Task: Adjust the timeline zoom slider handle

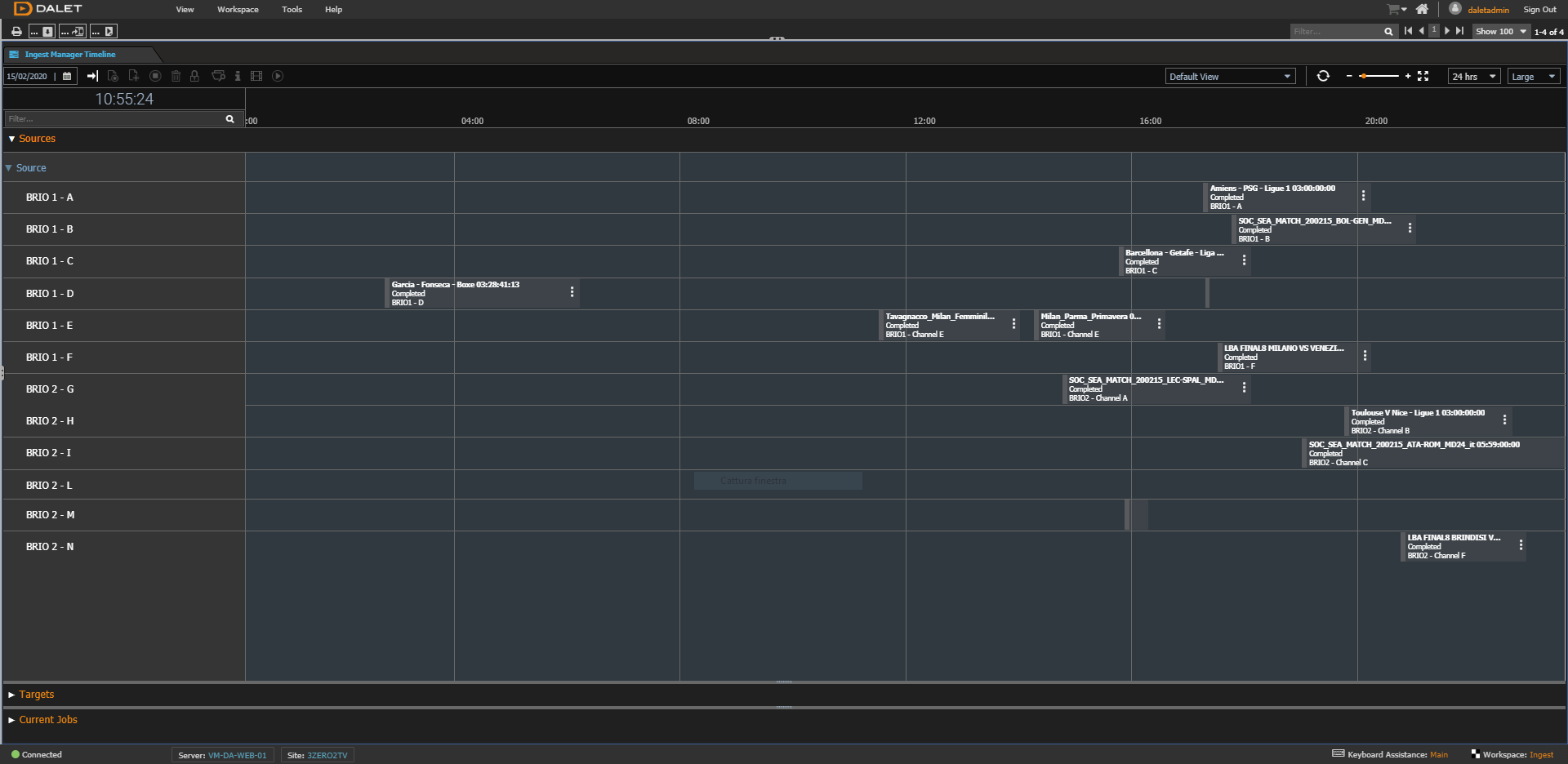Action: click(1364, 76)
